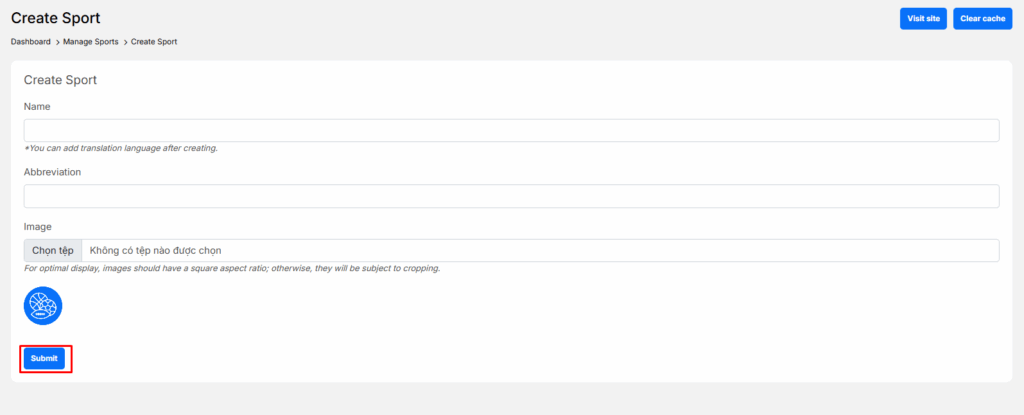
Task: Click the chevron after Manage Sports breadcrumb
Action: click(125, 42)
